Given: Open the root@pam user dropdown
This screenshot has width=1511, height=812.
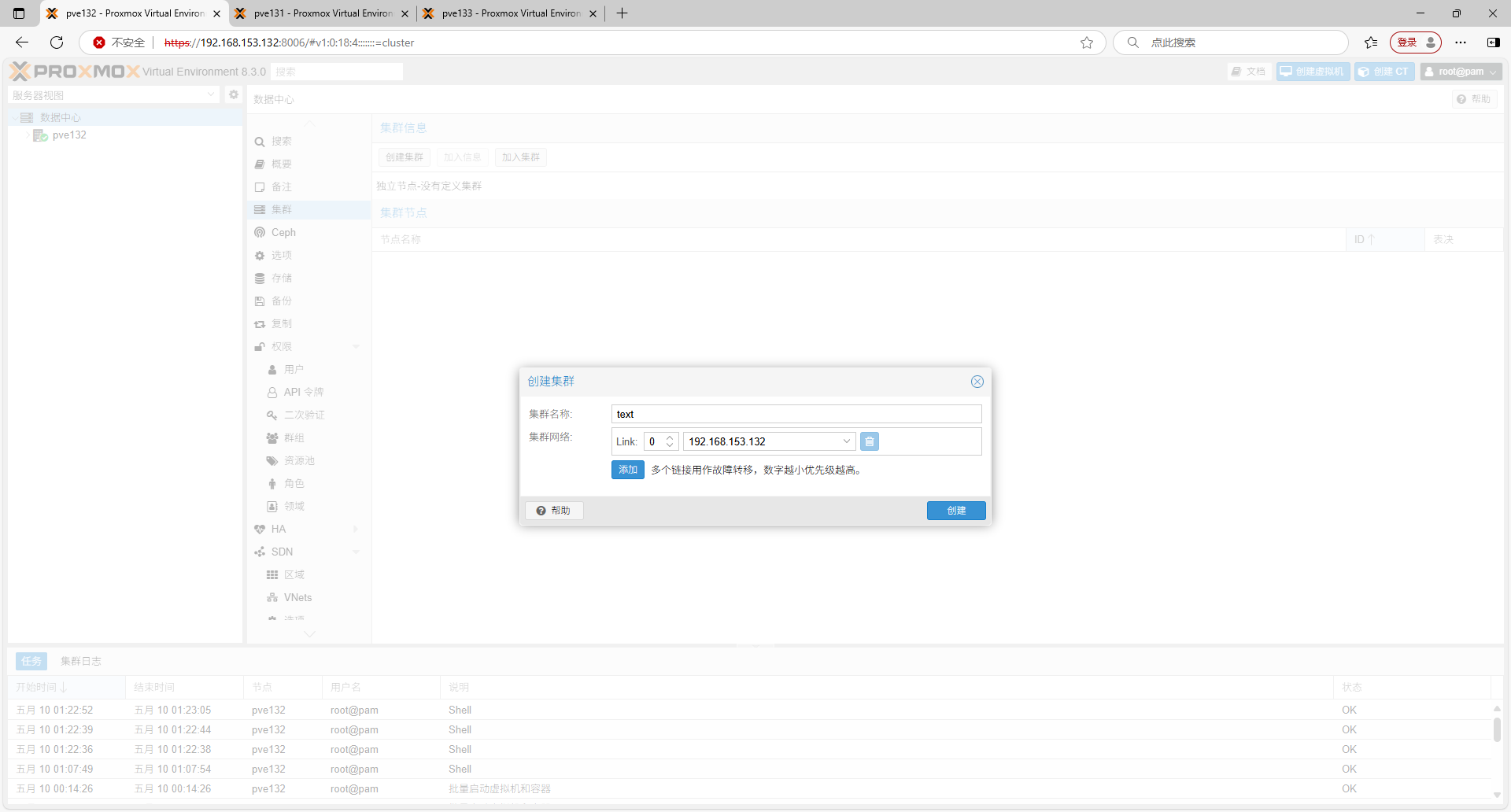Looking at the screenshot, I should pyautogui.click(x=1461, y=72).
